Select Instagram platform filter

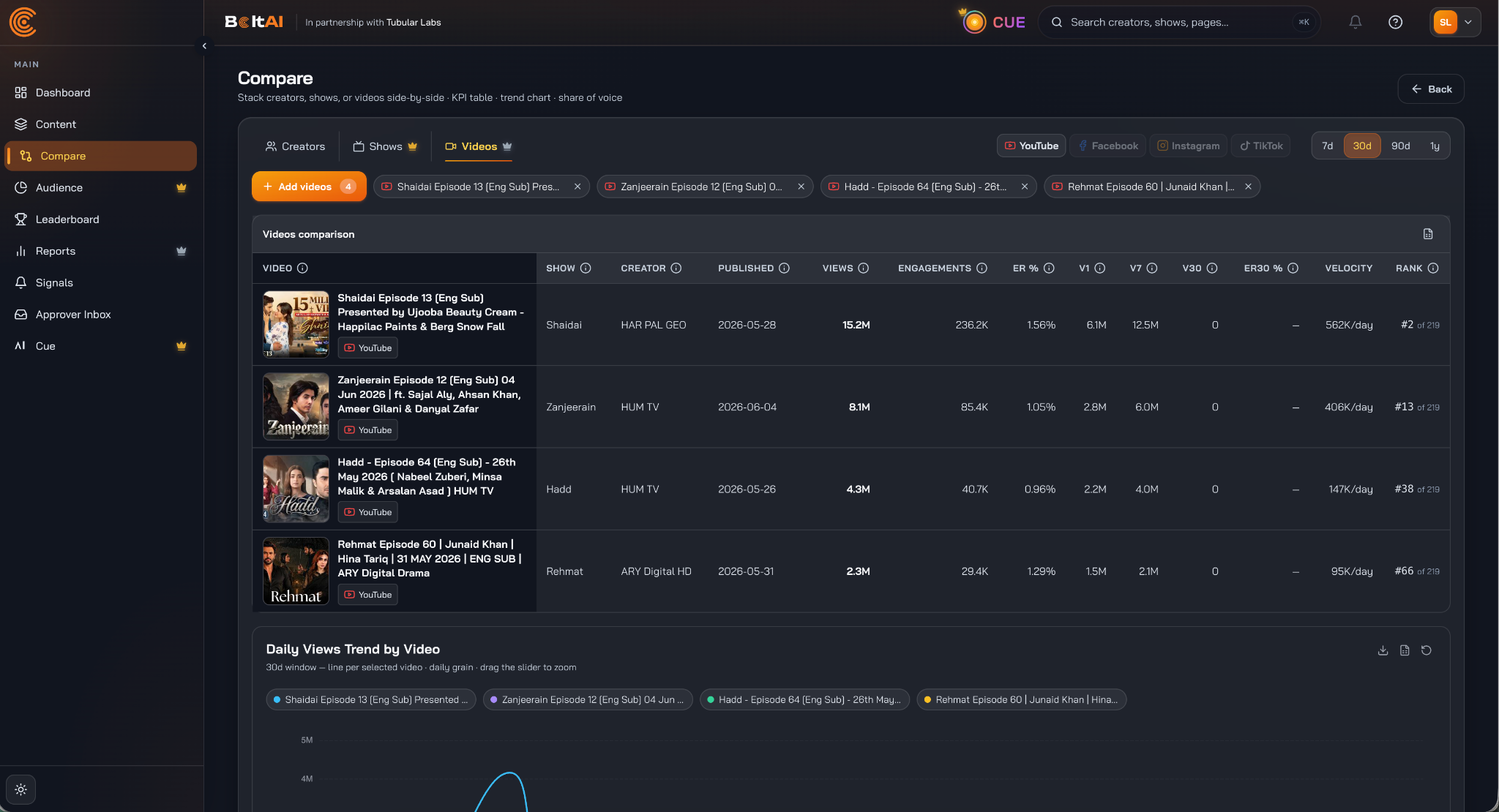(1189, 146)
